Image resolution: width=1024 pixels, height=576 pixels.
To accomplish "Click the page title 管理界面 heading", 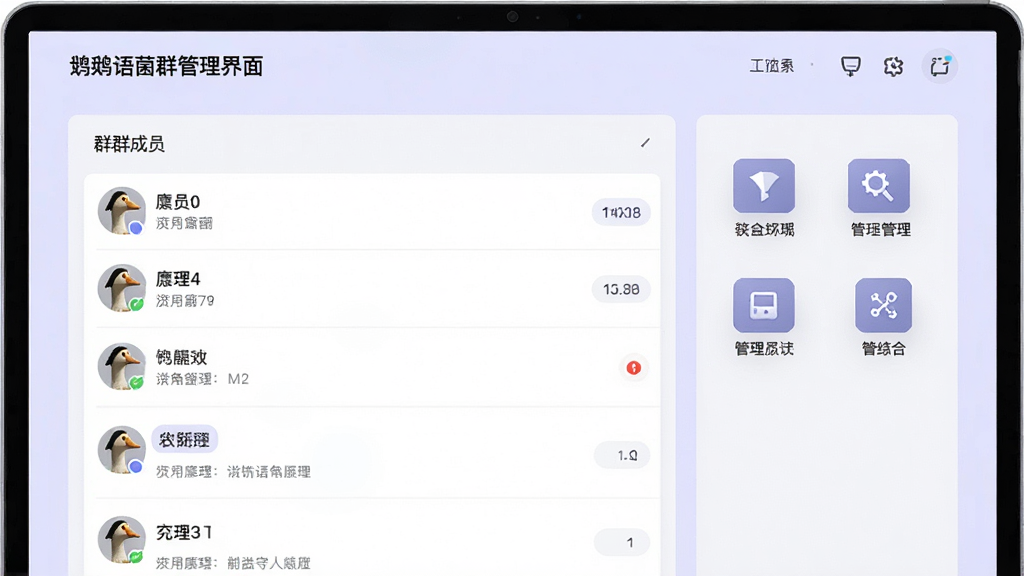I will [167, 67].
